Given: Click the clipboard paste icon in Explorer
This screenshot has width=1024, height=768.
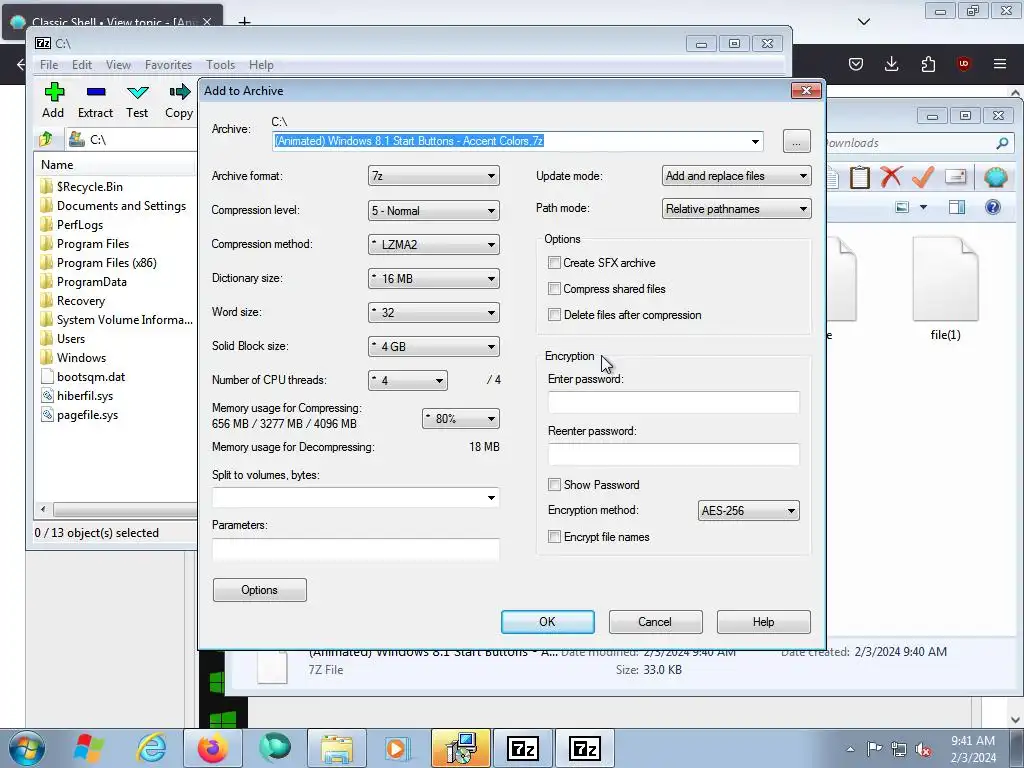Looking at the screenshot, I should pyautogui.click(x=859, y=177).
